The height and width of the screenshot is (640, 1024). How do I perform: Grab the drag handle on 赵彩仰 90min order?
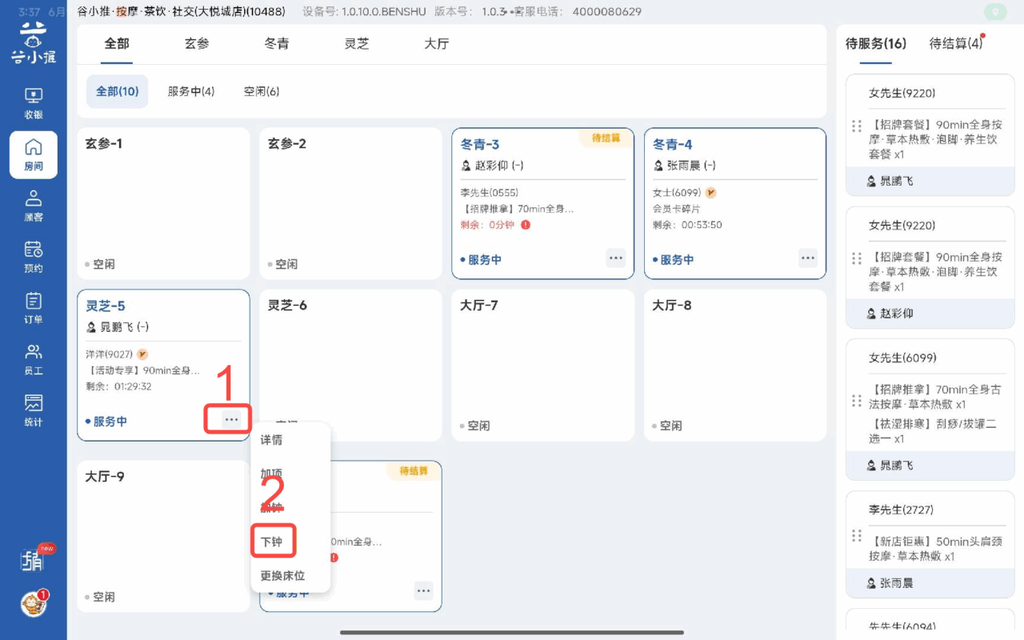[857, 259]
